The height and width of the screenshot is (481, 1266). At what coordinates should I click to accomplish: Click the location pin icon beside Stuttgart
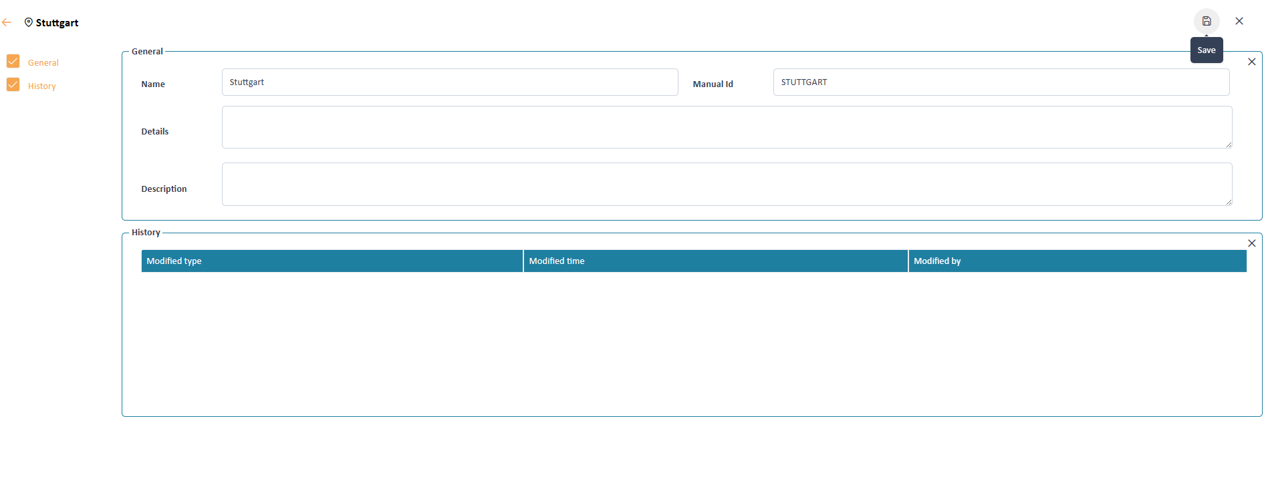(x=29, y=22)
